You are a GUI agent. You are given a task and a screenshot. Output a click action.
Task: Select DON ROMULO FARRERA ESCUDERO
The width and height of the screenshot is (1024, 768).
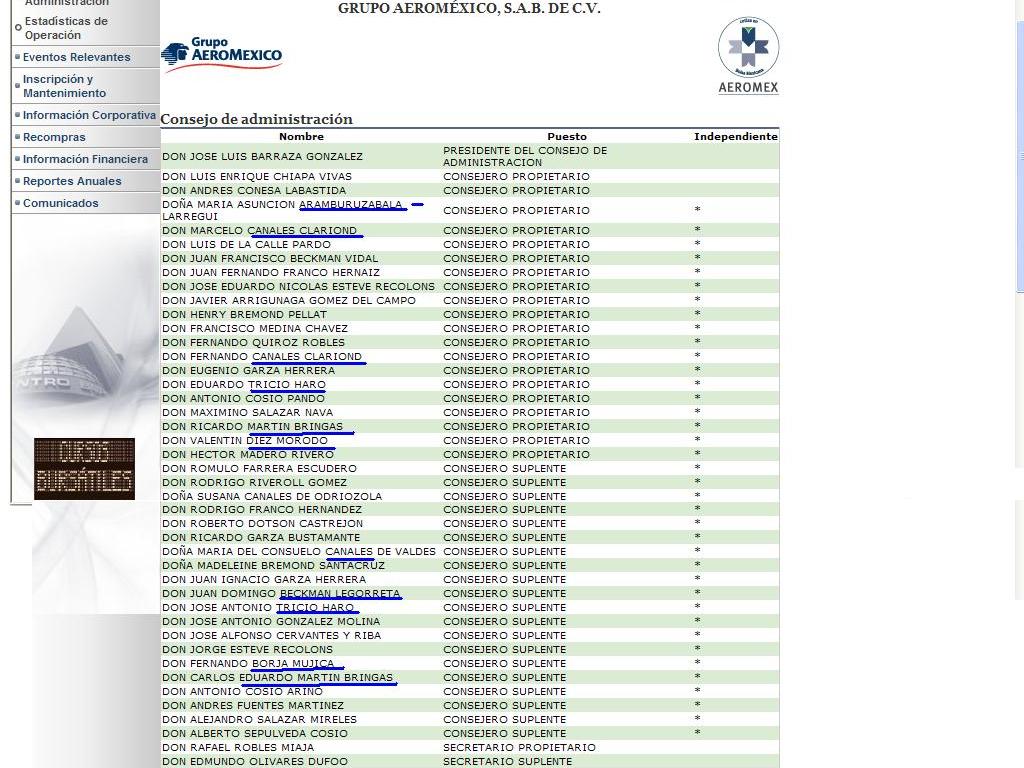[259, 469]
